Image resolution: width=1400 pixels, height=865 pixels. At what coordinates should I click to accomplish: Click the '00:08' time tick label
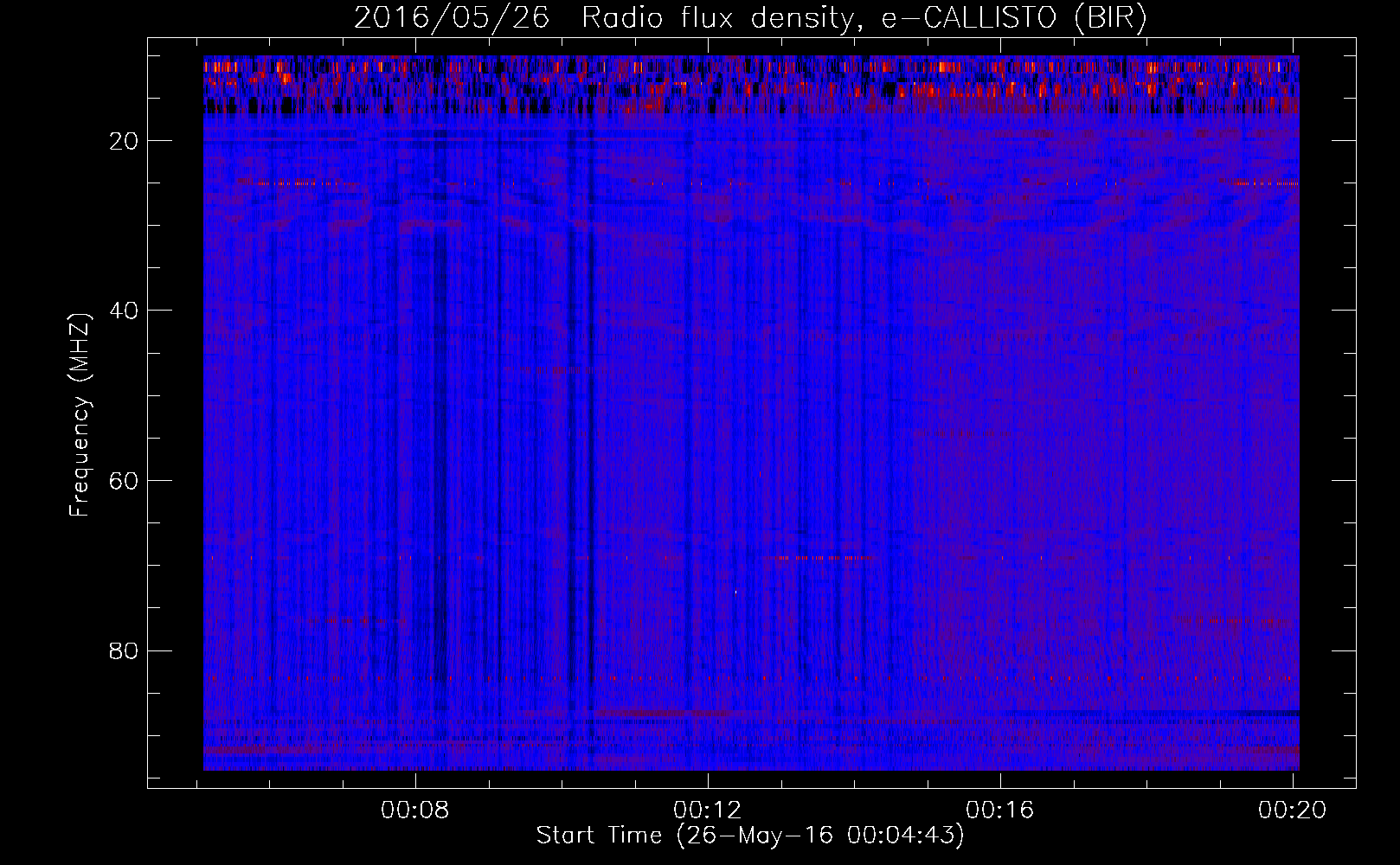415,810
